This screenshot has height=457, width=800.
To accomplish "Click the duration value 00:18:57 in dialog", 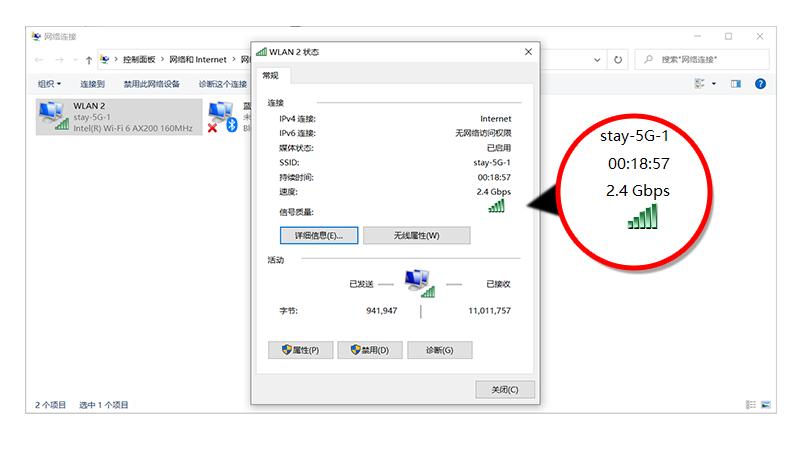I will click(x=494, y=177).
